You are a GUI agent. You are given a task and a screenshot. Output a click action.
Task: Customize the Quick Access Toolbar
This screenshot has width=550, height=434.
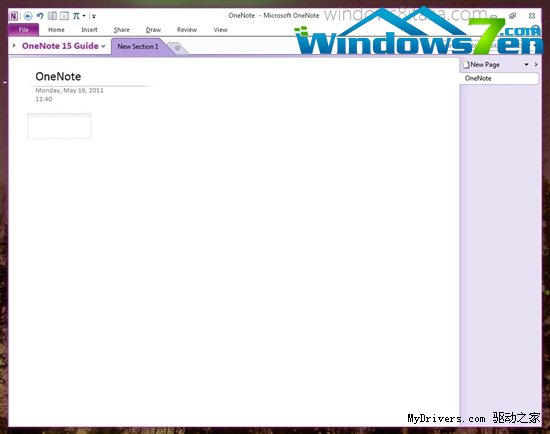click(94, 16)
